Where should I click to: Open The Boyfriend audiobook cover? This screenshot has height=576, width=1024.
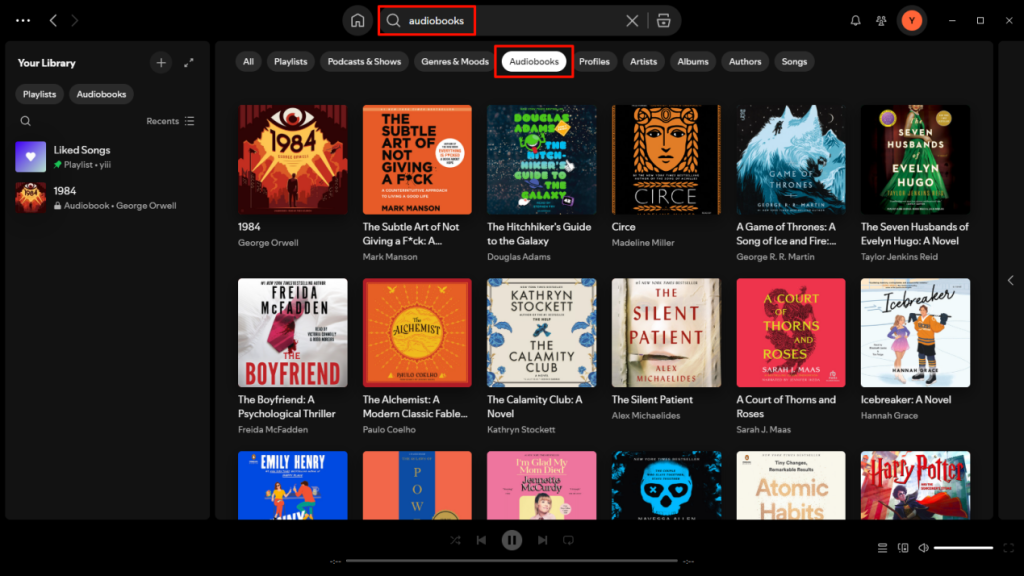pyautogui.click(x=293, y=332)
